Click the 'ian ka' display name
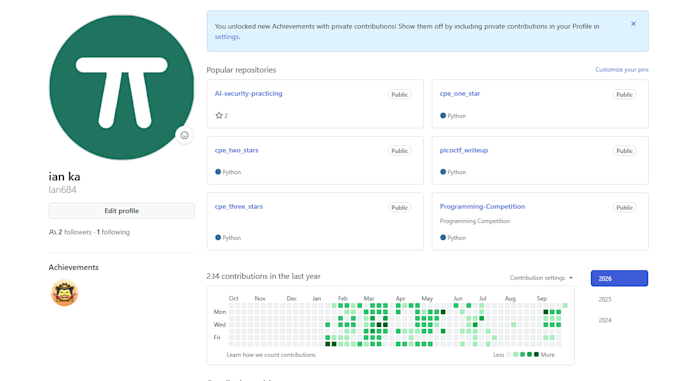680x381 pixels. (x=64, y=176)
